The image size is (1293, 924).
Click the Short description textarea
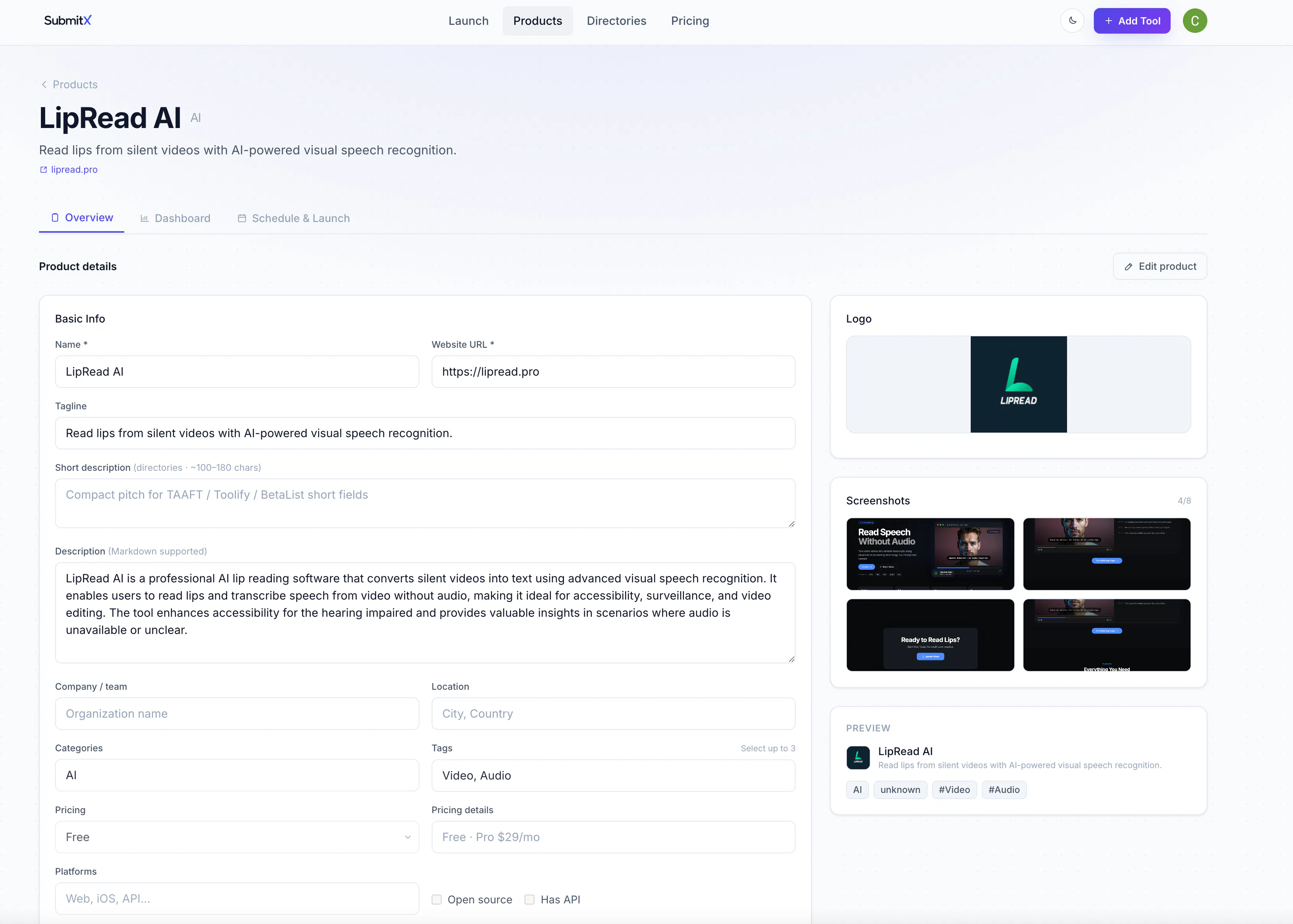coord(425,503)
